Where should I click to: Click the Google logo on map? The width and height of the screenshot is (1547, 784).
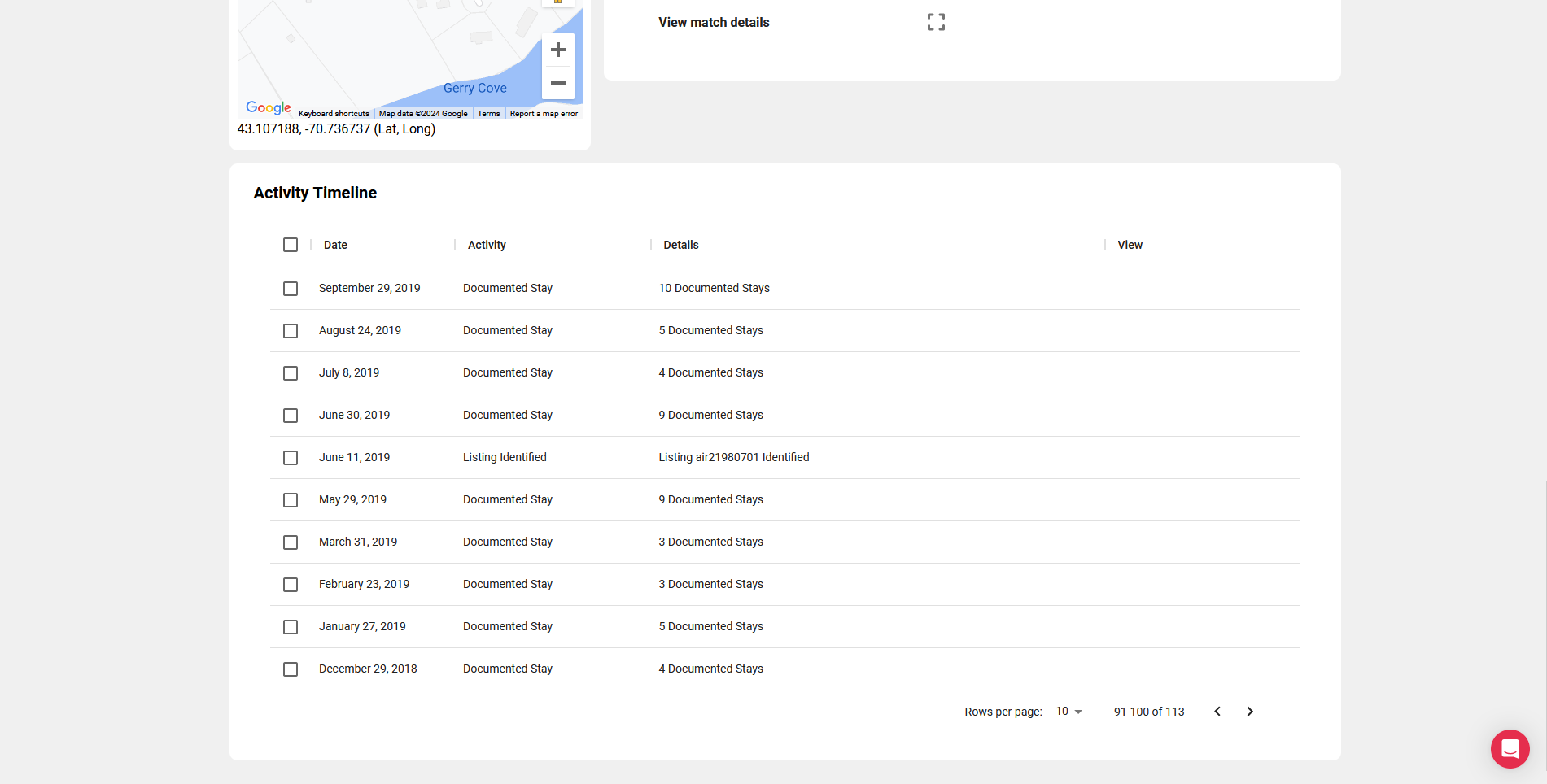[269, 107]
